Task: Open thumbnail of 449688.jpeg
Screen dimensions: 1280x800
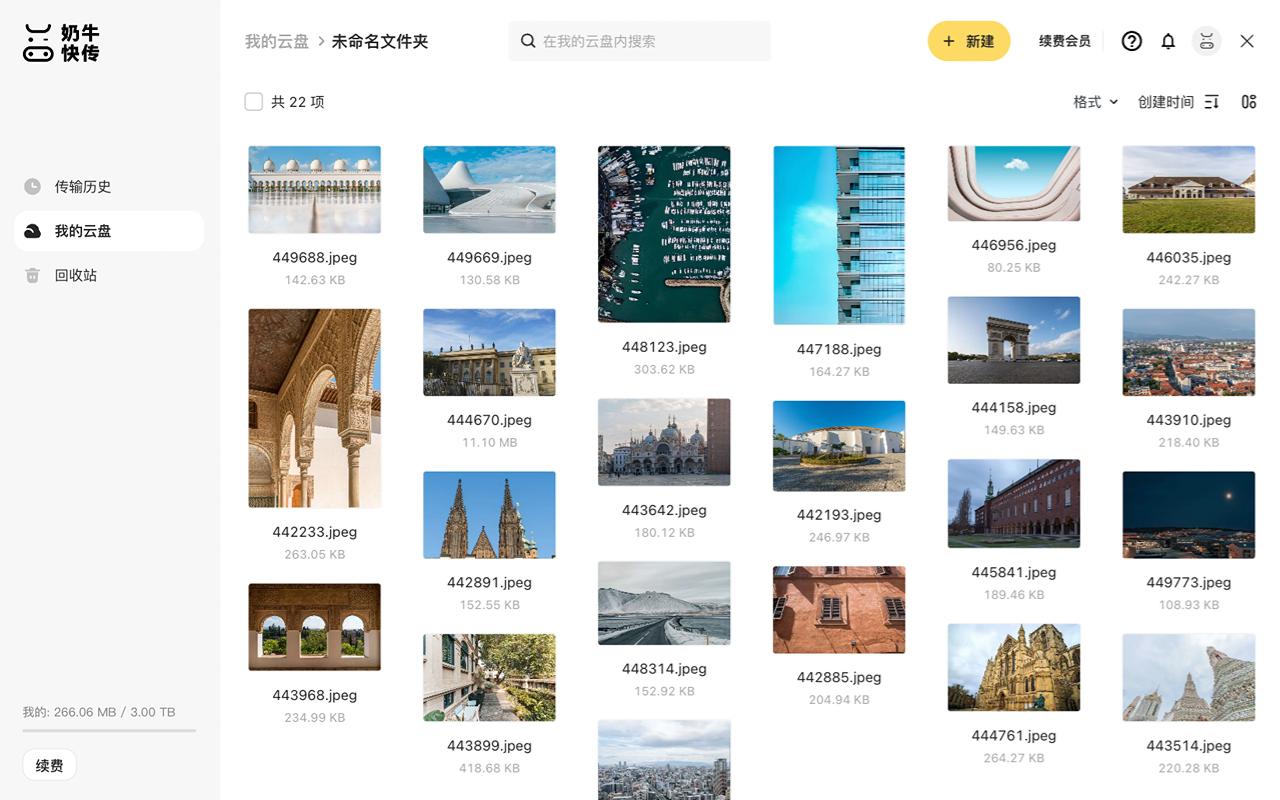Action: tap(315, 190)
